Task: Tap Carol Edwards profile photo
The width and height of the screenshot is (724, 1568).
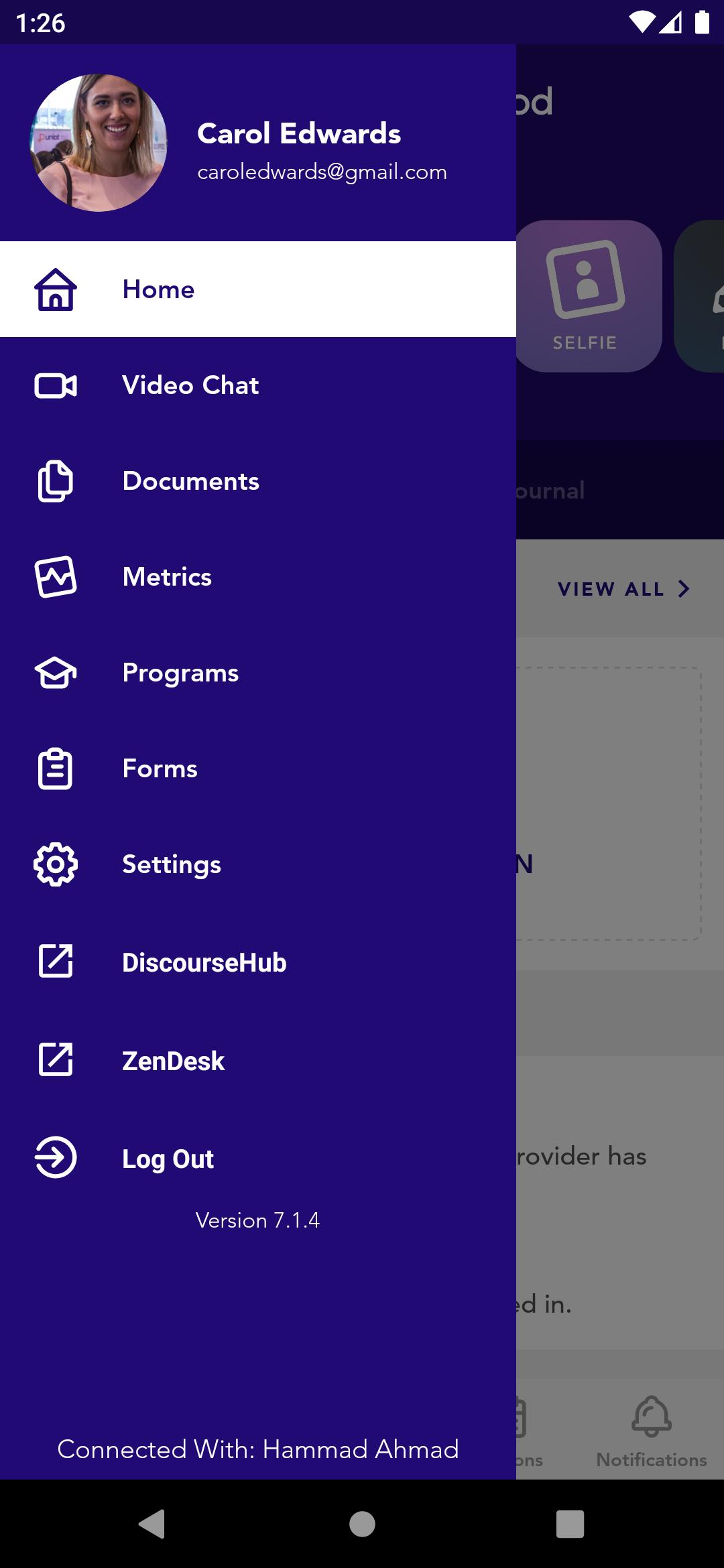Action: [99, 143]
